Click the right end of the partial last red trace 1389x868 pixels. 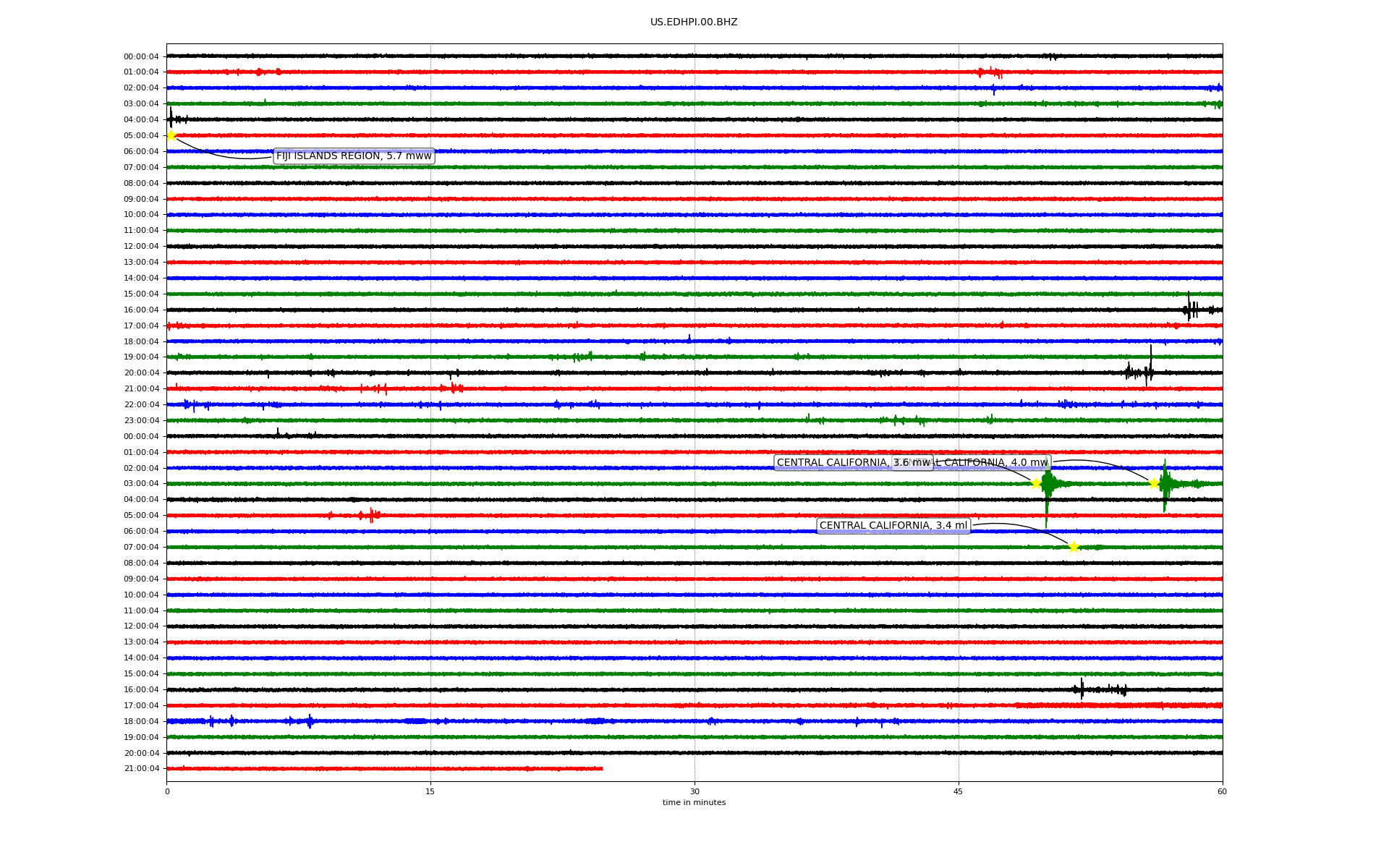pos(601,768)
